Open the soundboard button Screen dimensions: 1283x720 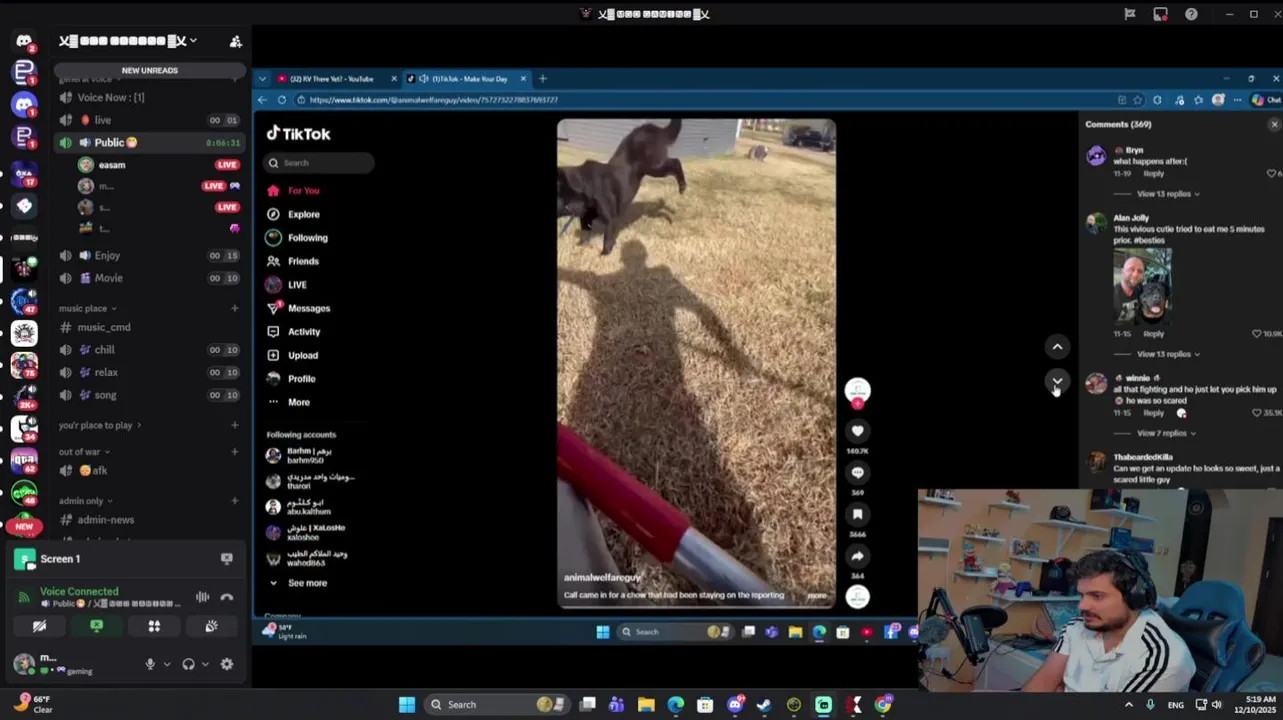(211, 626)
